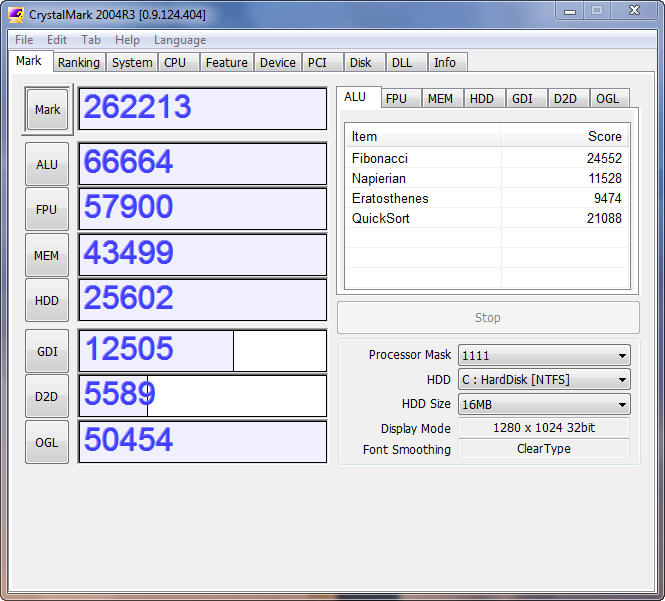Select the Fibonacci row
665x601 pixels.
[487, 158]
